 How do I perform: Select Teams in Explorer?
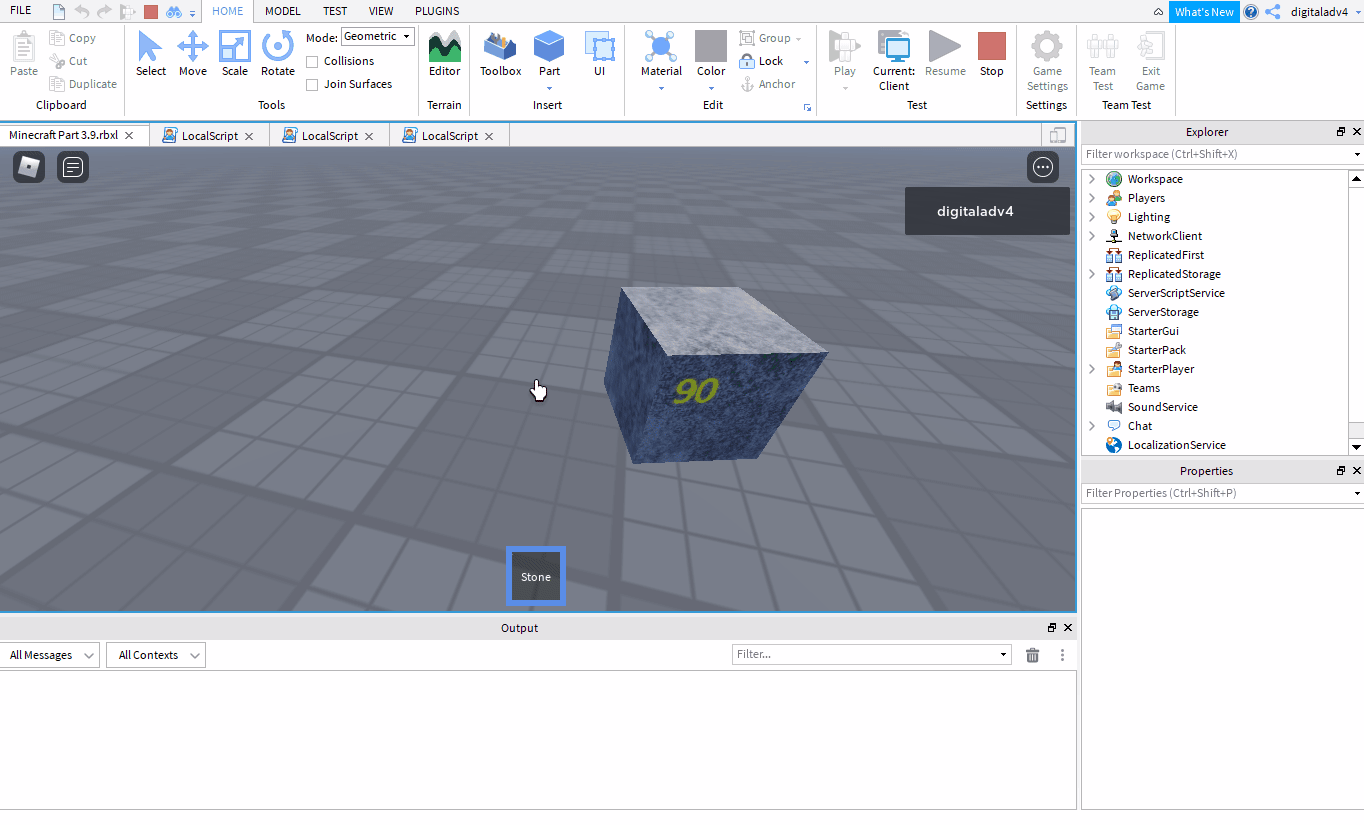point(1144,388)
